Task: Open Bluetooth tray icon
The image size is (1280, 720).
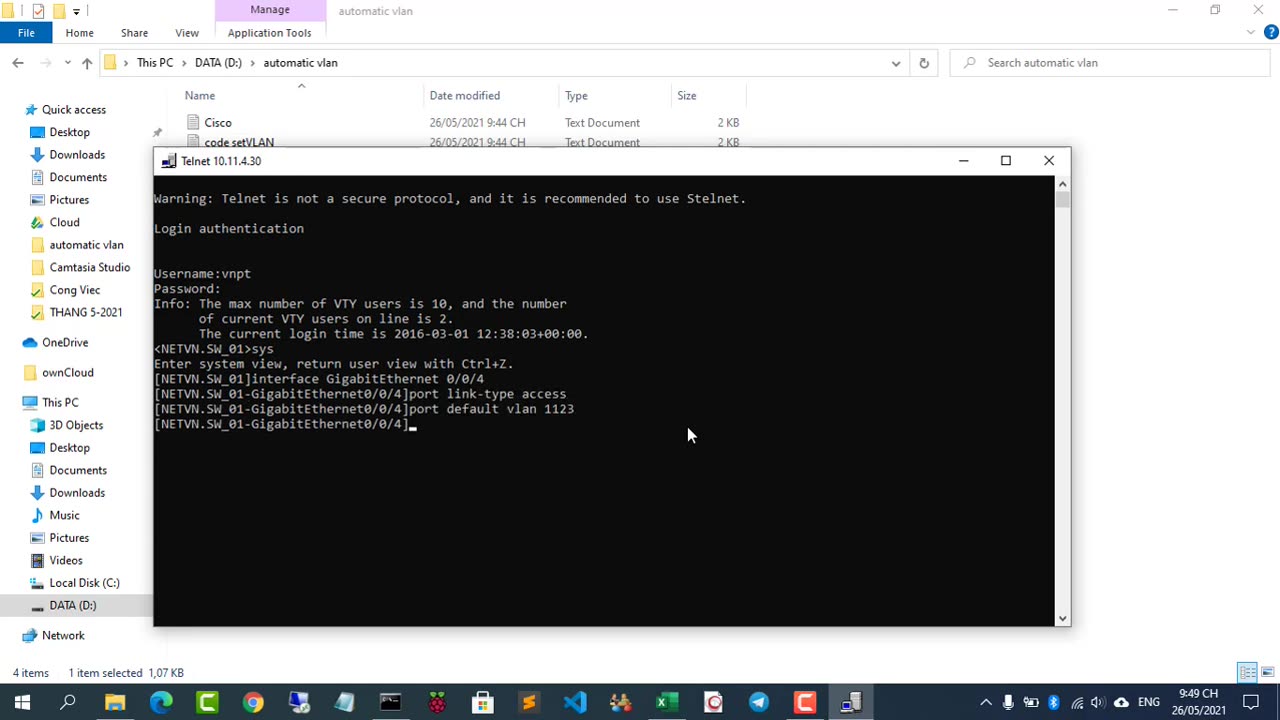Action: (1053, 703)
